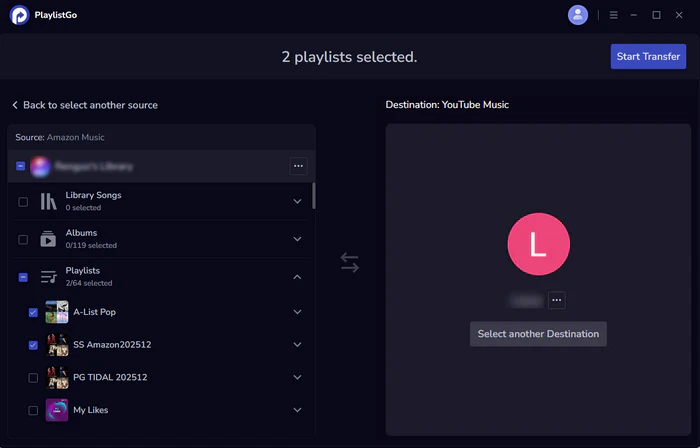Click the '2/64 selected' playlists count
700x448 pixels.
(x=89, y=283)
